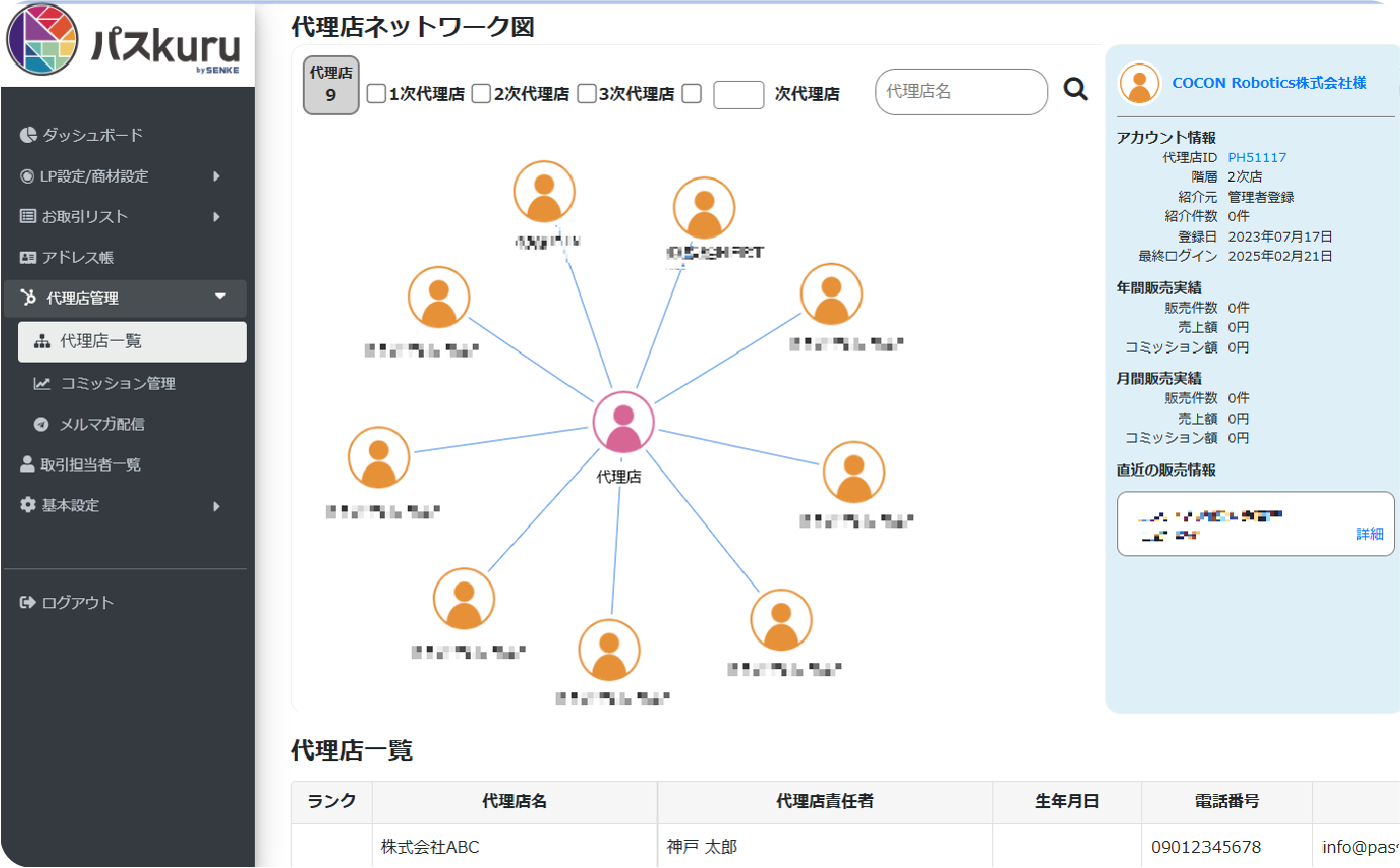Check the custom 次代理店 level checkbox

692,93
